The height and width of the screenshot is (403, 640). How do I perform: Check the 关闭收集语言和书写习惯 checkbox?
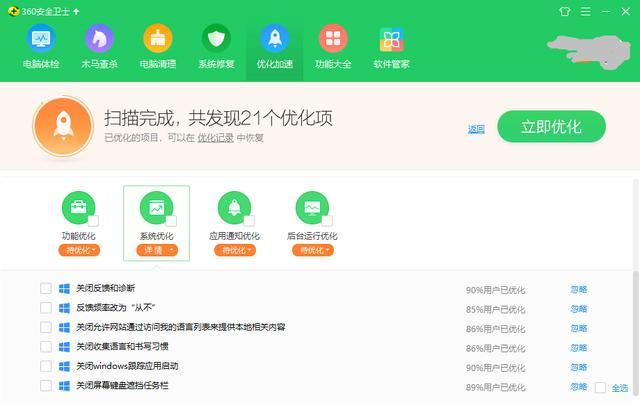[x=46, y=347]
